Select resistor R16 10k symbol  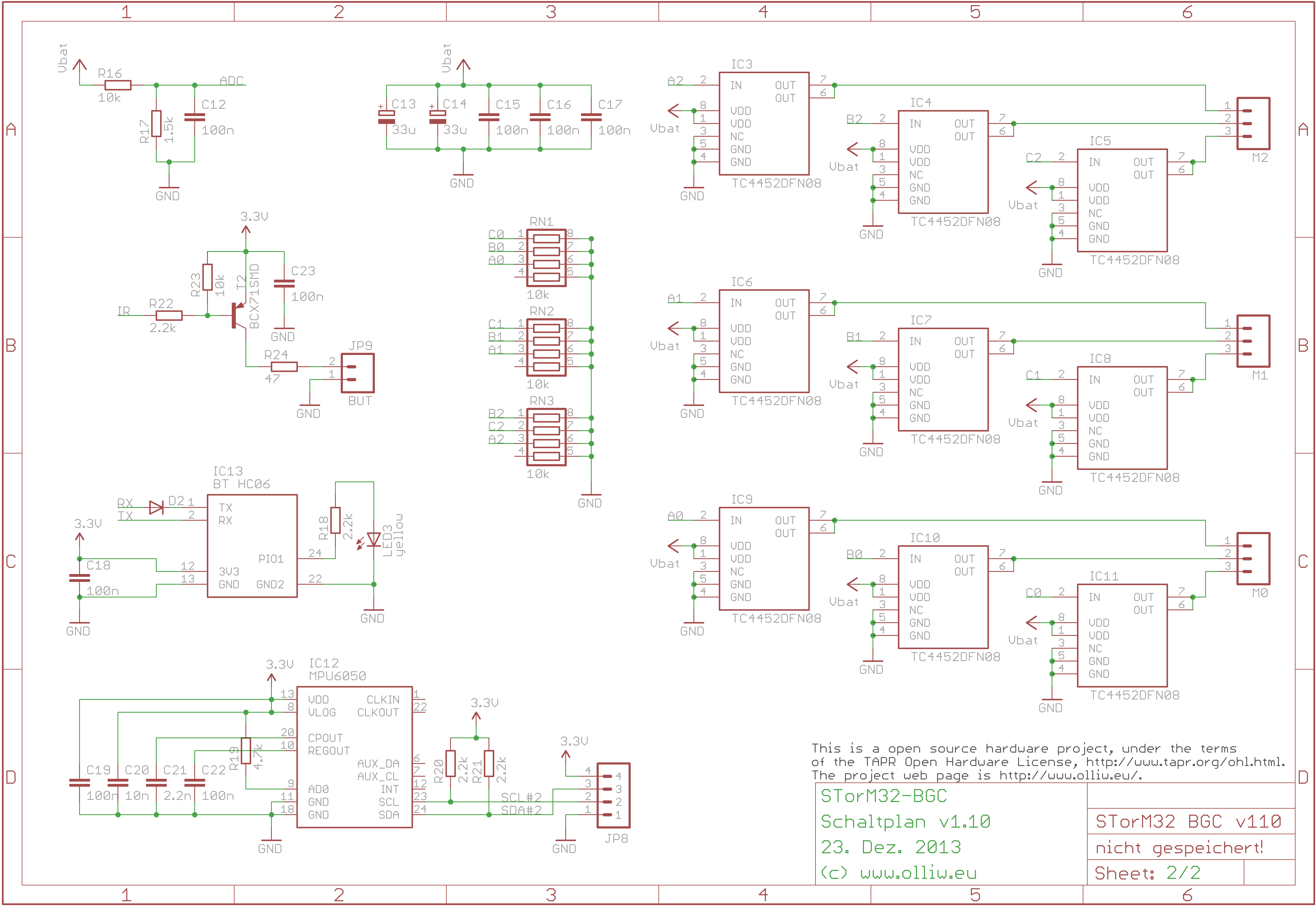(118, 85)
